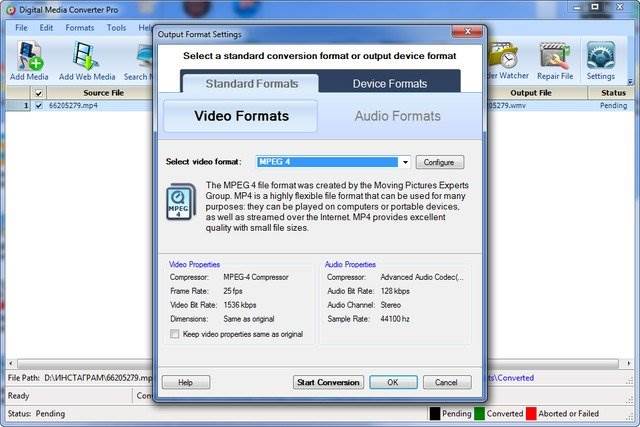
Task: Click the black Pending color swatch
Action: 435,414
